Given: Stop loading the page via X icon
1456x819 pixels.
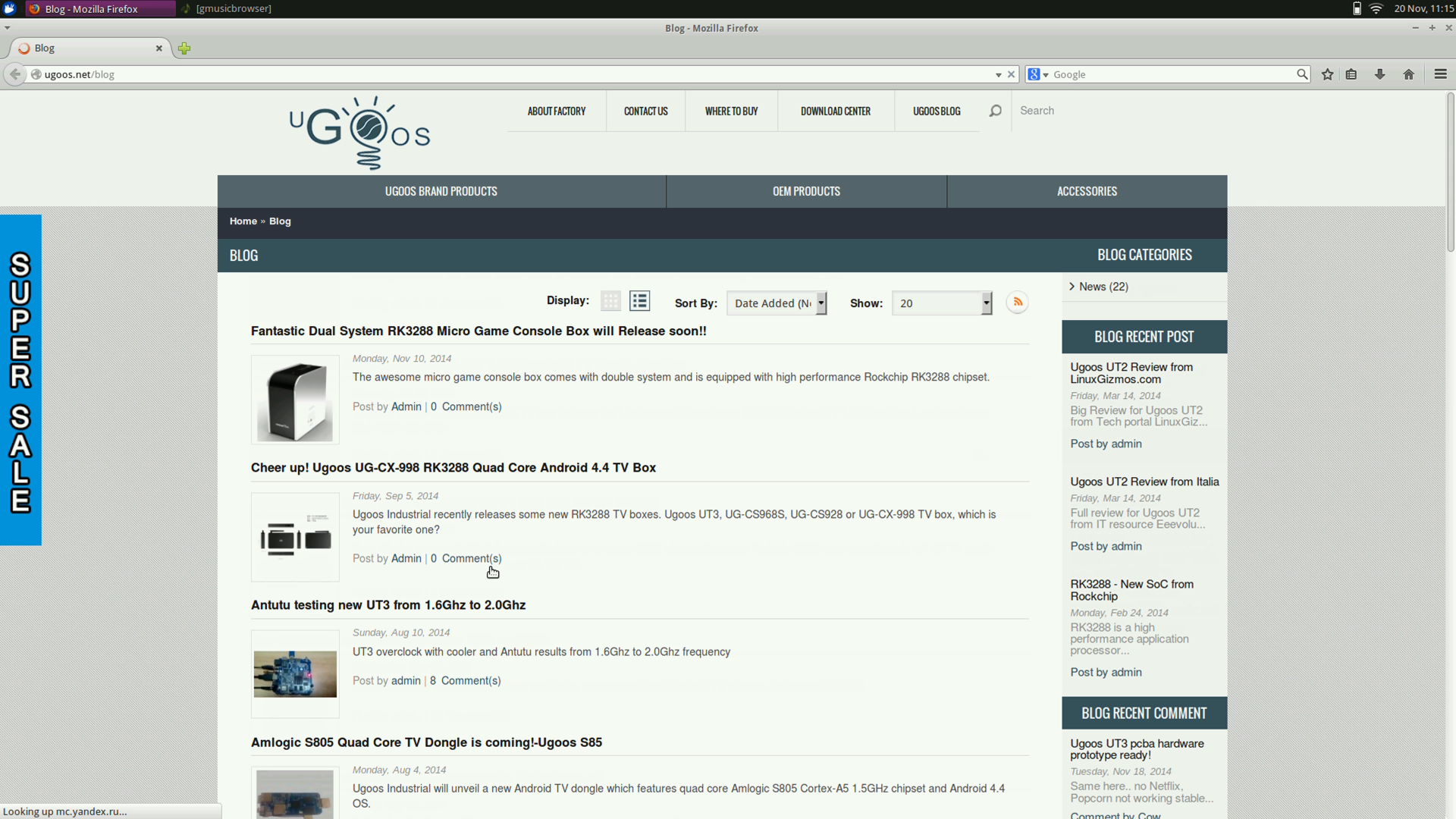Looking at the screenshot, I should 1011,74.
